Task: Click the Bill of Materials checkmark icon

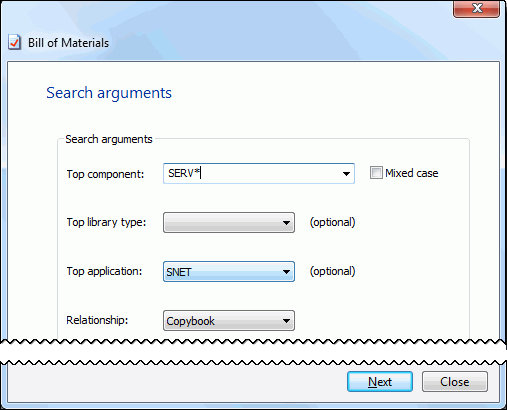Action: [14, 43]
